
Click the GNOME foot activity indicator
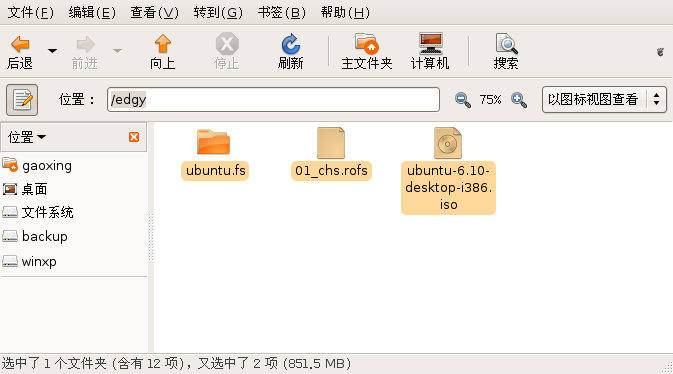tap(660, 52)
